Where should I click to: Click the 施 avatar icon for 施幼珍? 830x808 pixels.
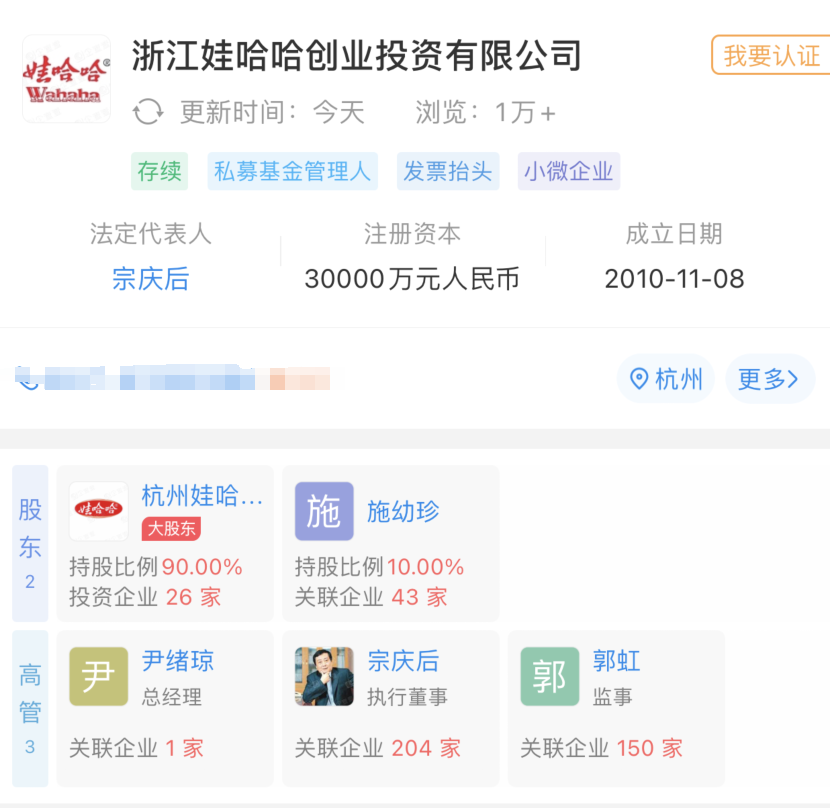pos(324,510)
